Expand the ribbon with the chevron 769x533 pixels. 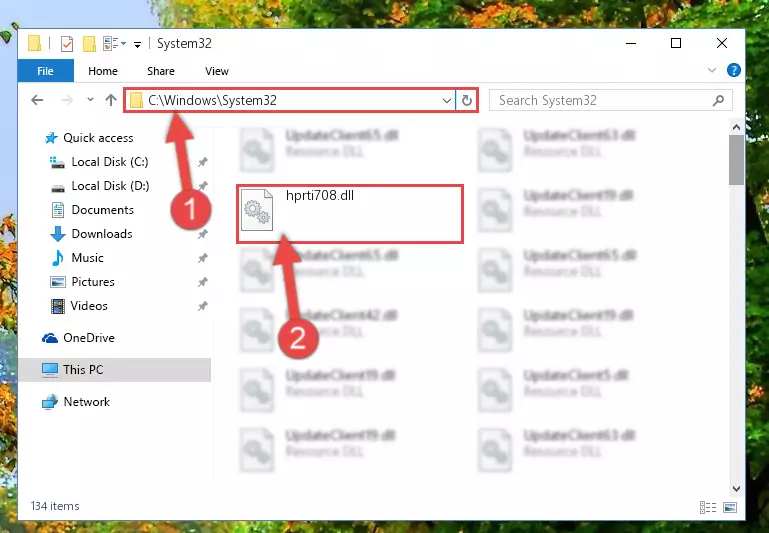click(x=712, y=71)
